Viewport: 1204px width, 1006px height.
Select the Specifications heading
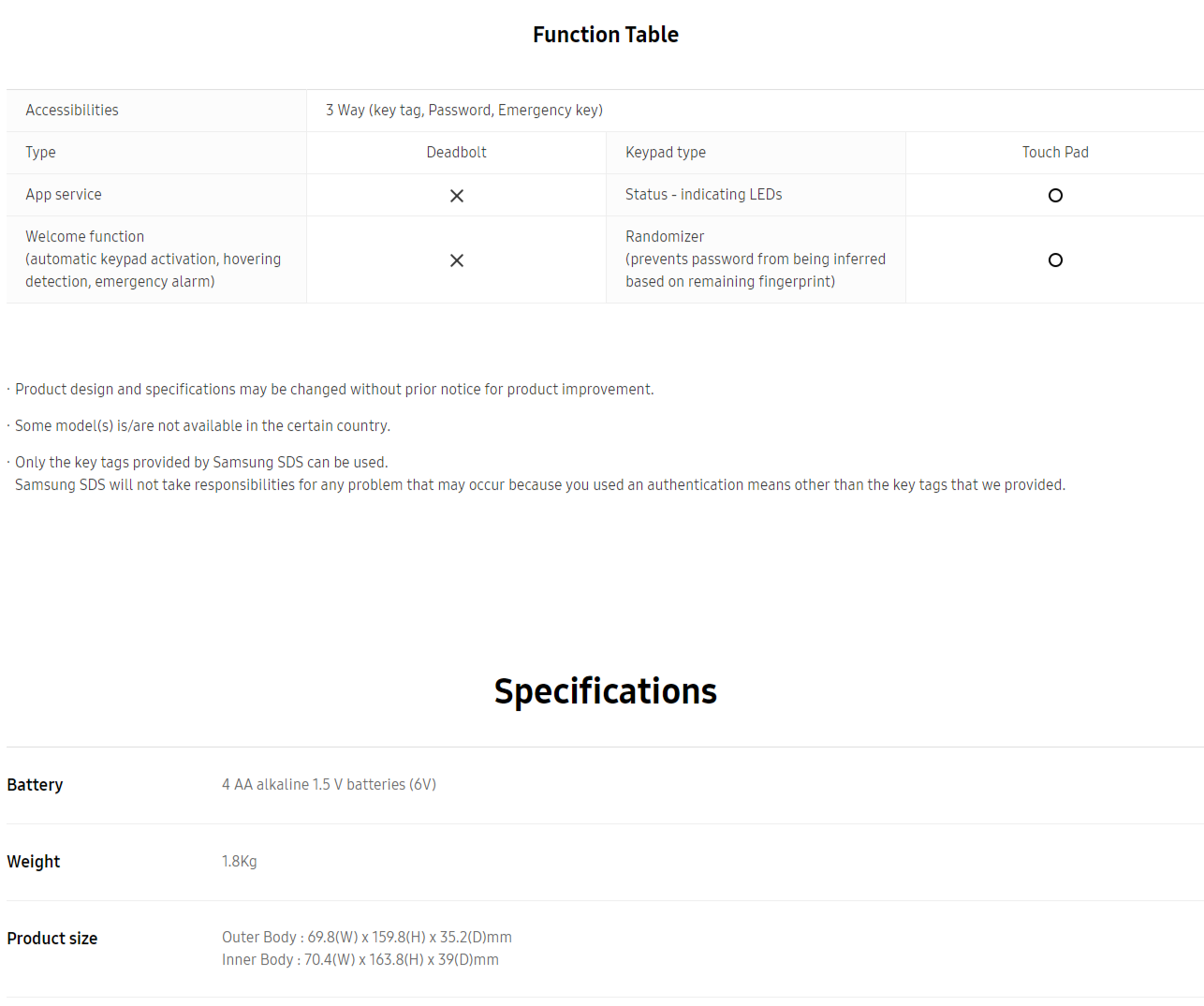pyautogui.click(x=606, y=691)
